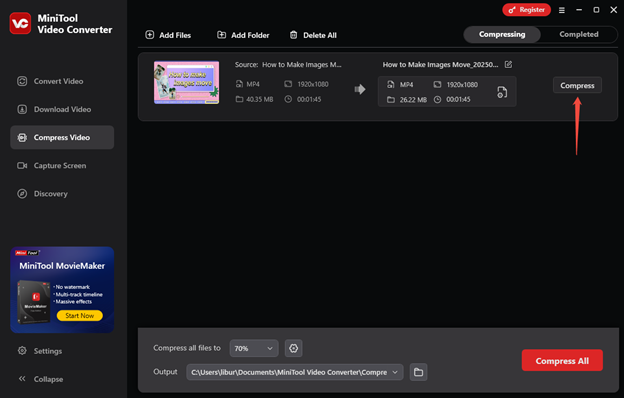624x398 pixels.
Task: Open compression settings gear icon
Action: [293, 348]
